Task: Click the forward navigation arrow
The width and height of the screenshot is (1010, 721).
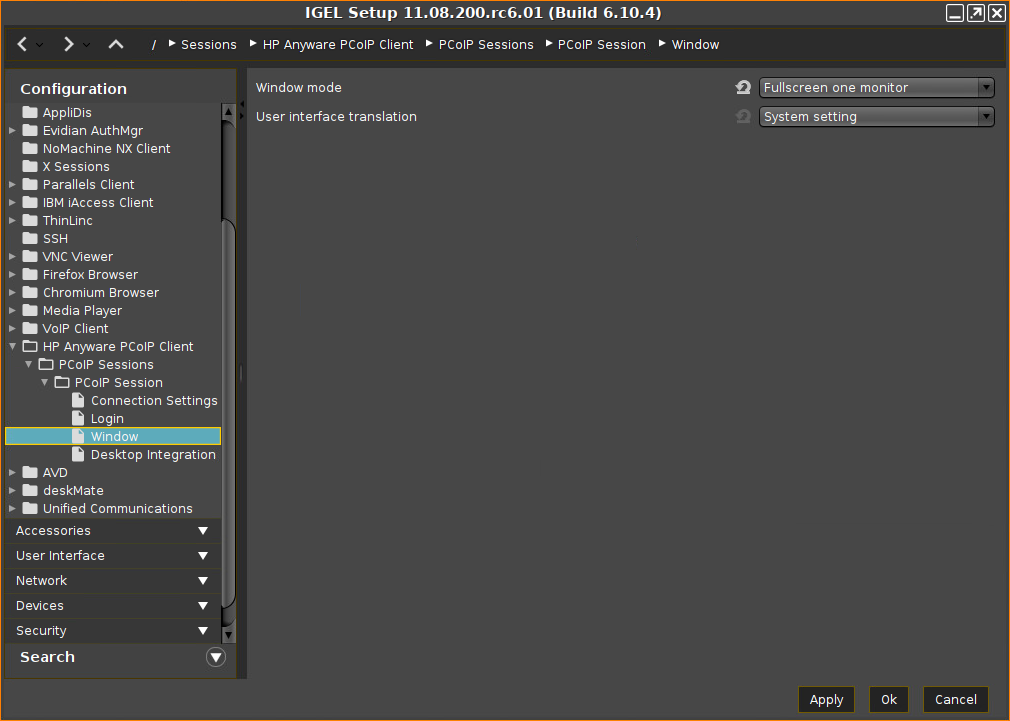Action: (x=68, y=44)
